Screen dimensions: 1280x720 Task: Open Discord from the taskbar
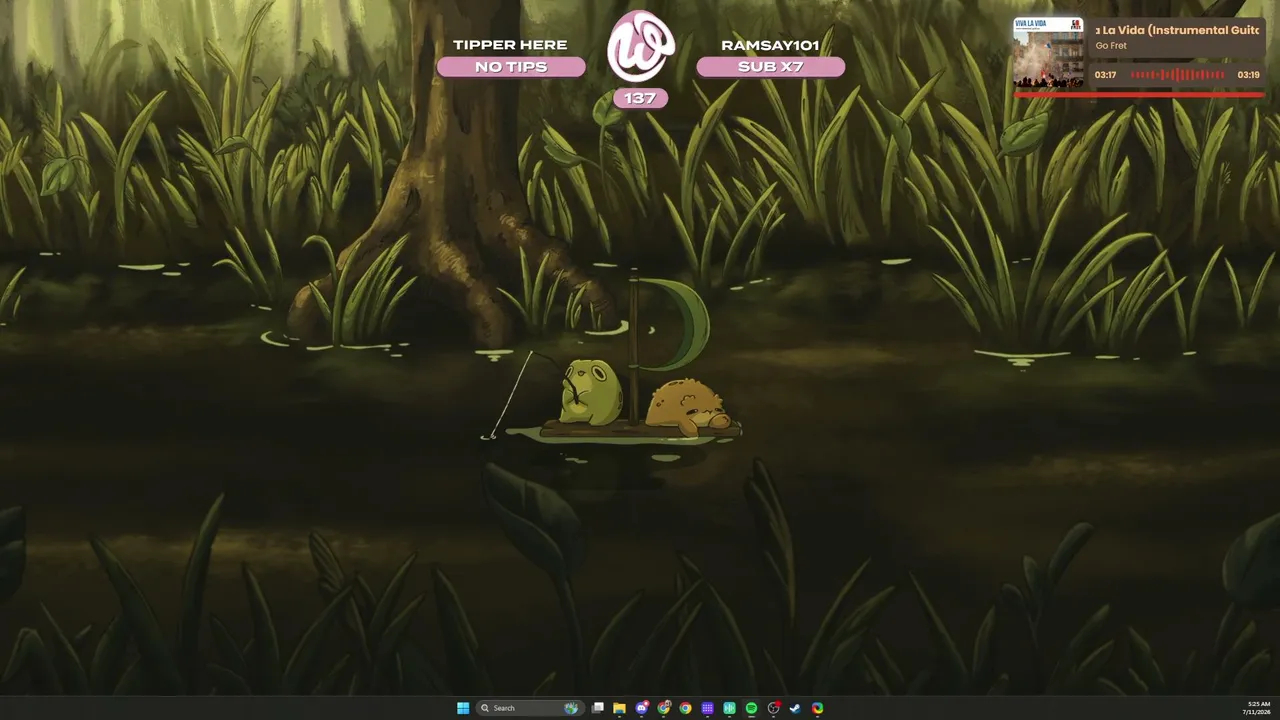tap(642, 708)
